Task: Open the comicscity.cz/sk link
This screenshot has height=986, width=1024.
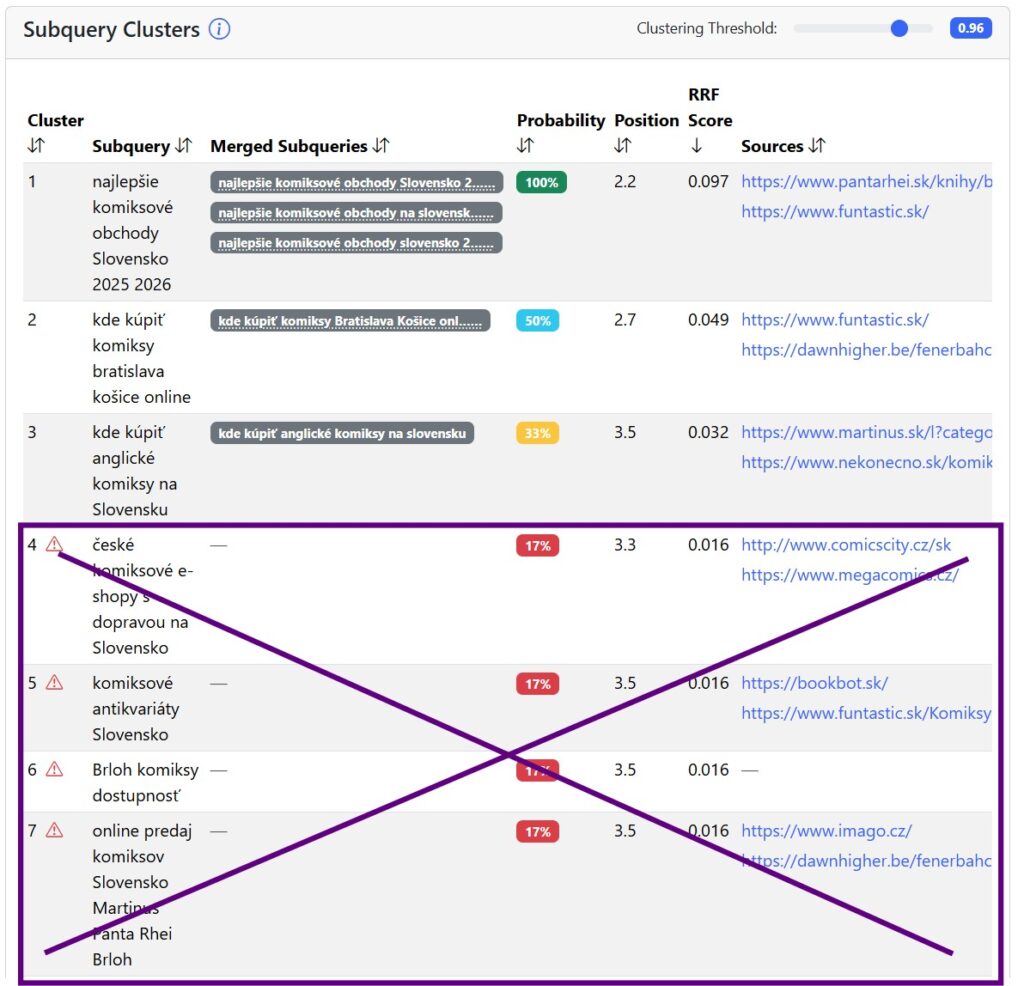Action: coord(846,545)
